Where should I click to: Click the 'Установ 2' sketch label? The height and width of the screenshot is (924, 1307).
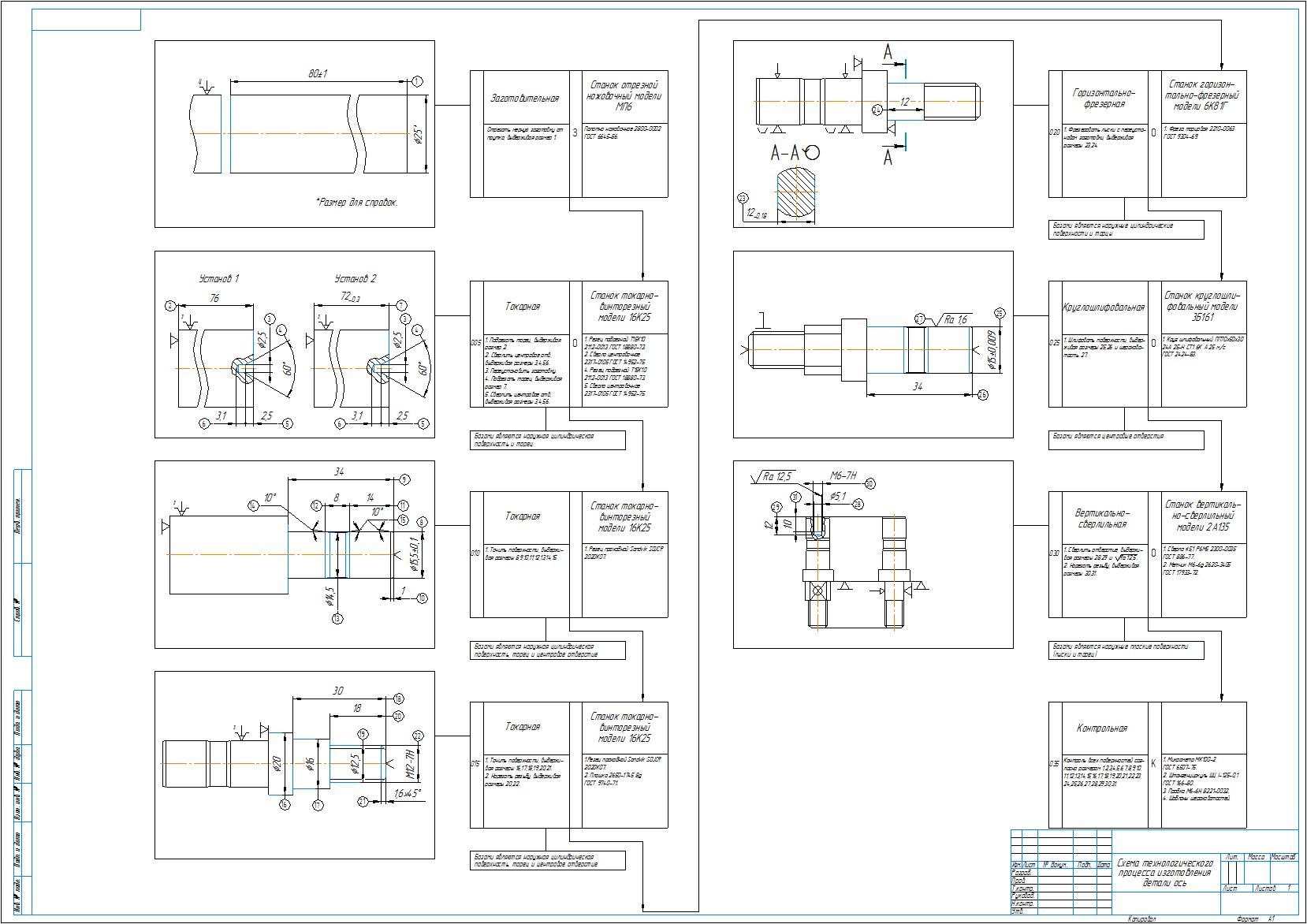point(356,278)
